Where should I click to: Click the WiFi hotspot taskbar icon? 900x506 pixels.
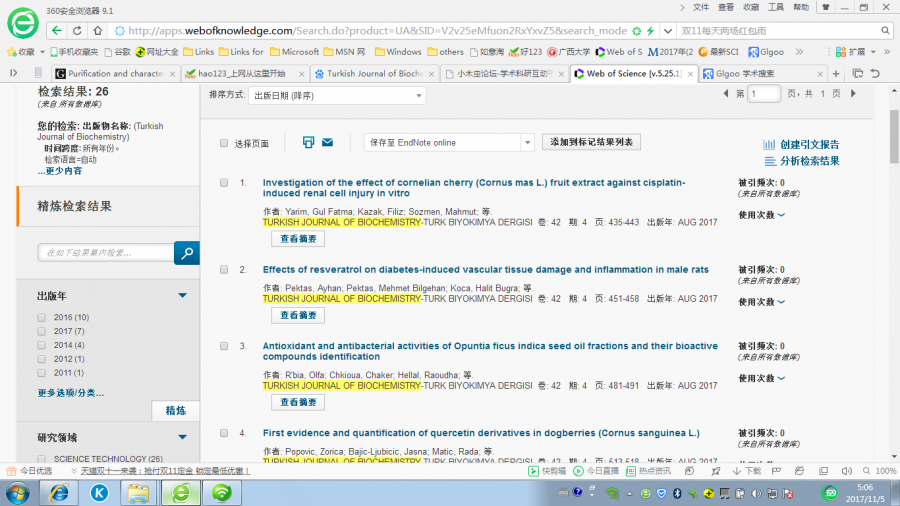point(222,493)
